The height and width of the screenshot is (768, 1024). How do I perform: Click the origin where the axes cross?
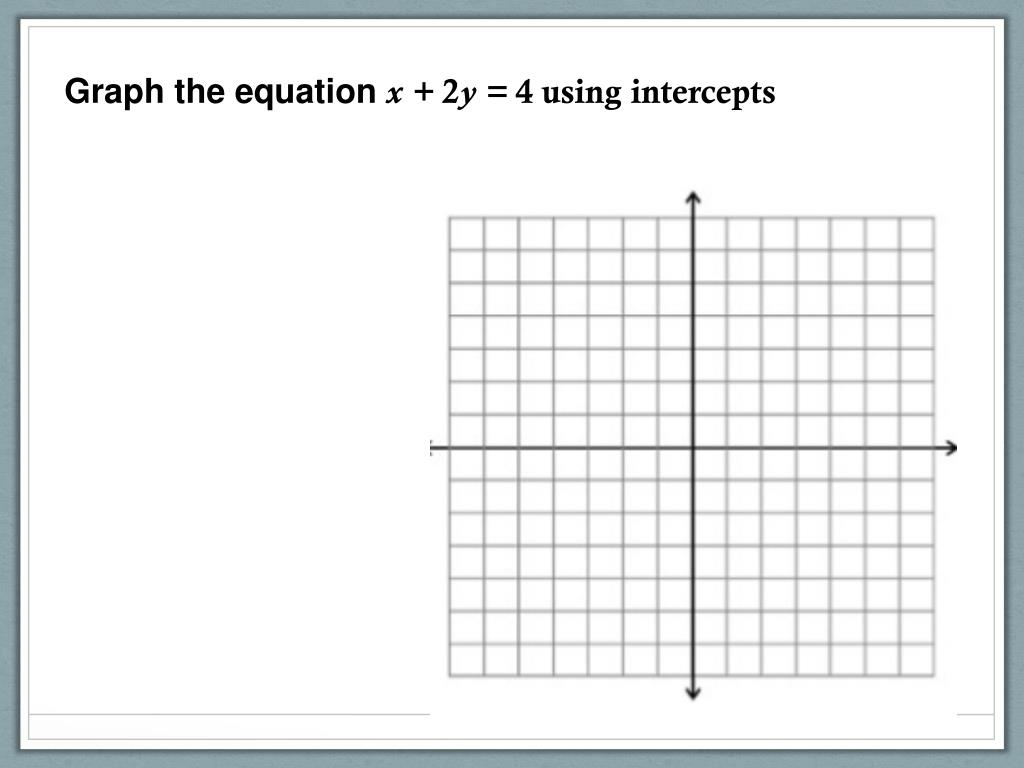[693, 448]
